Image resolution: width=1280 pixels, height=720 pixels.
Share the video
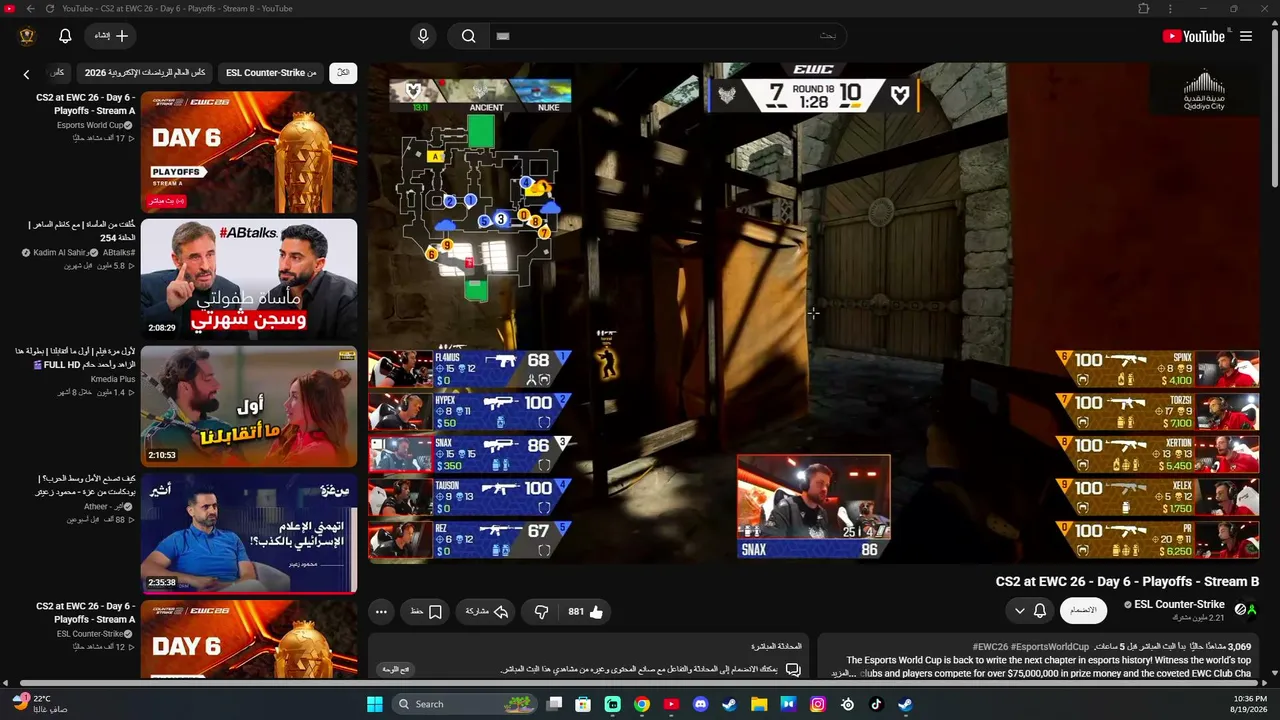click(487, 611)
